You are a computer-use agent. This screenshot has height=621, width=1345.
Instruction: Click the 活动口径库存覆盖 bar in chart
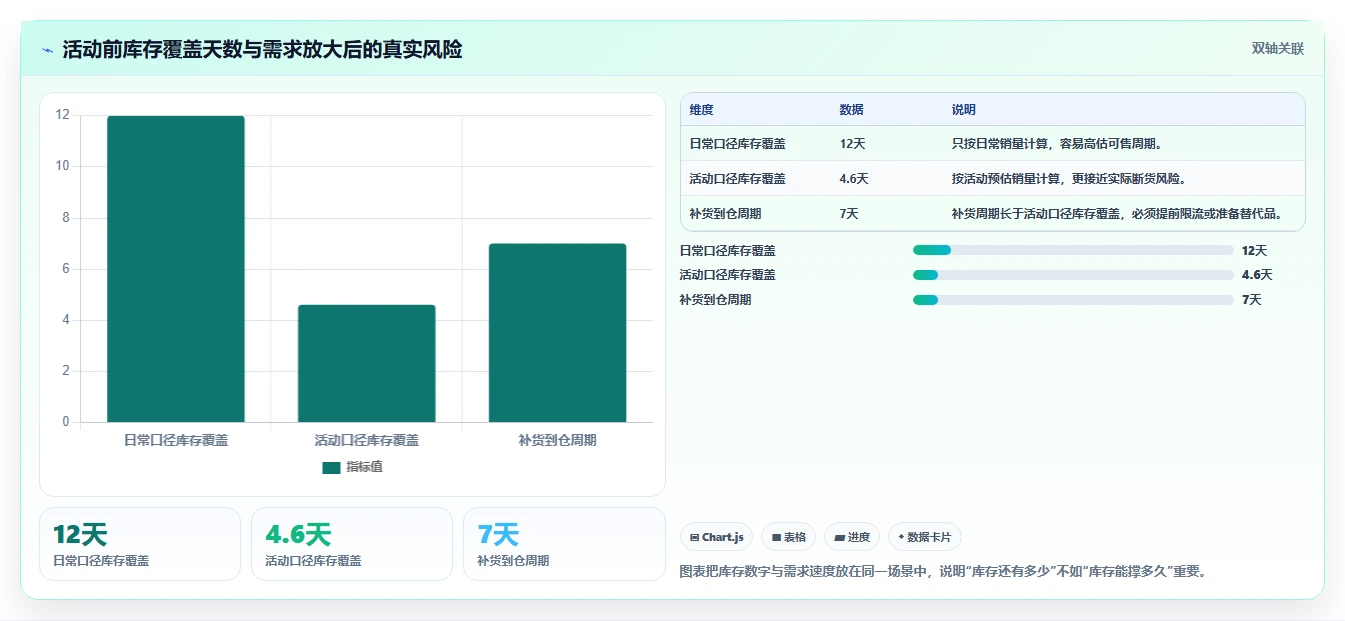tap(367, 363)
